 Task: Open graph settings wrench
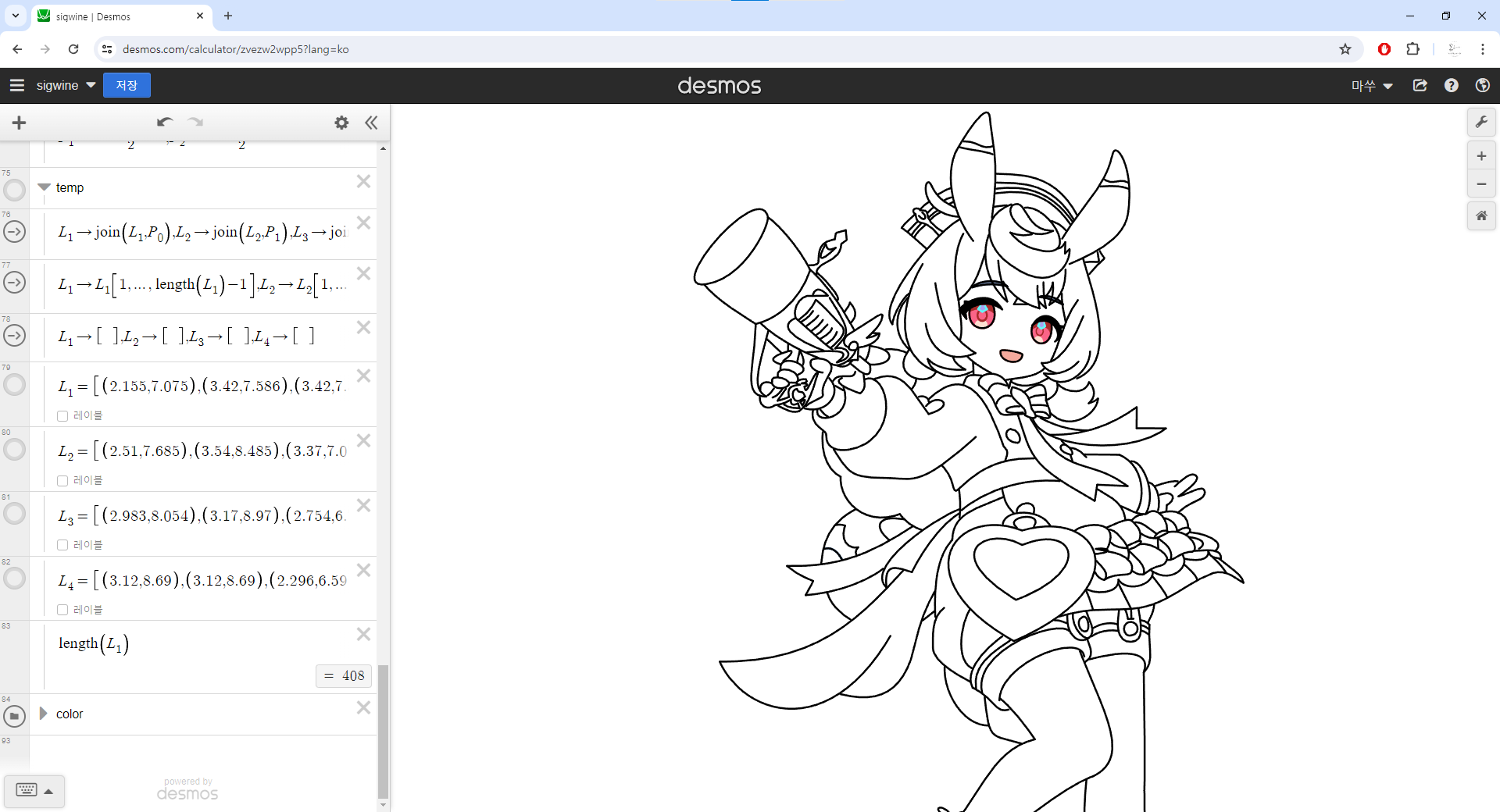point(1481,122)
